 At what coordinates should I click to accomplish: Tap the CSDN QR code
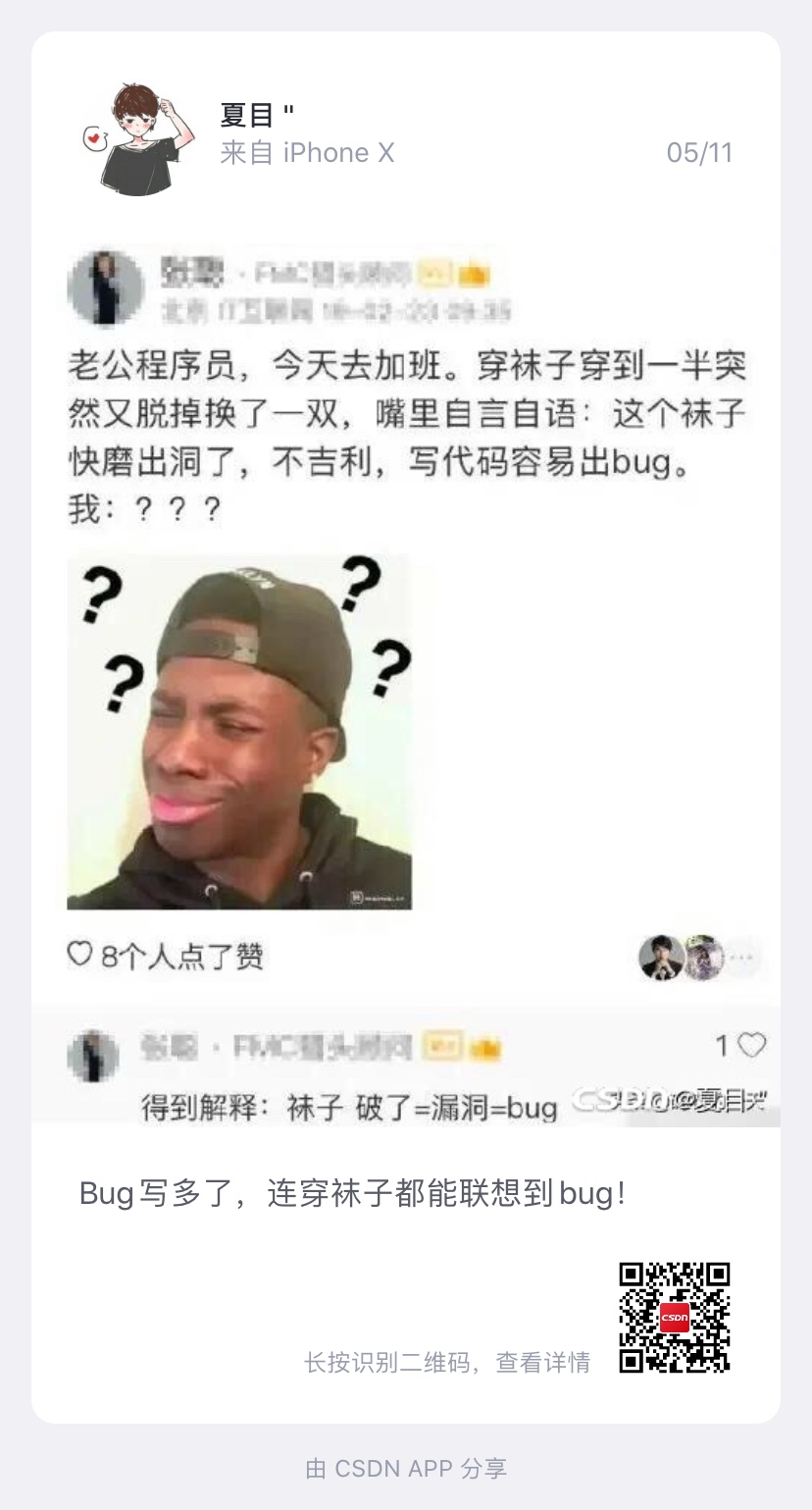(x=675, y=1317)
